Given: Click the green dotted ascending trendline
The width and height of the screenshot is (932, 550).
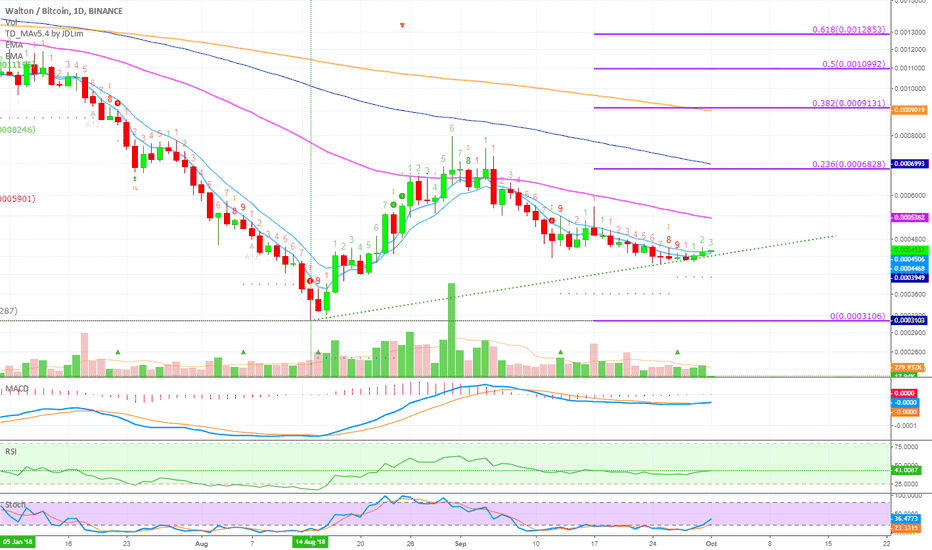Looking at the screenshot, I should tap(574, 278).
